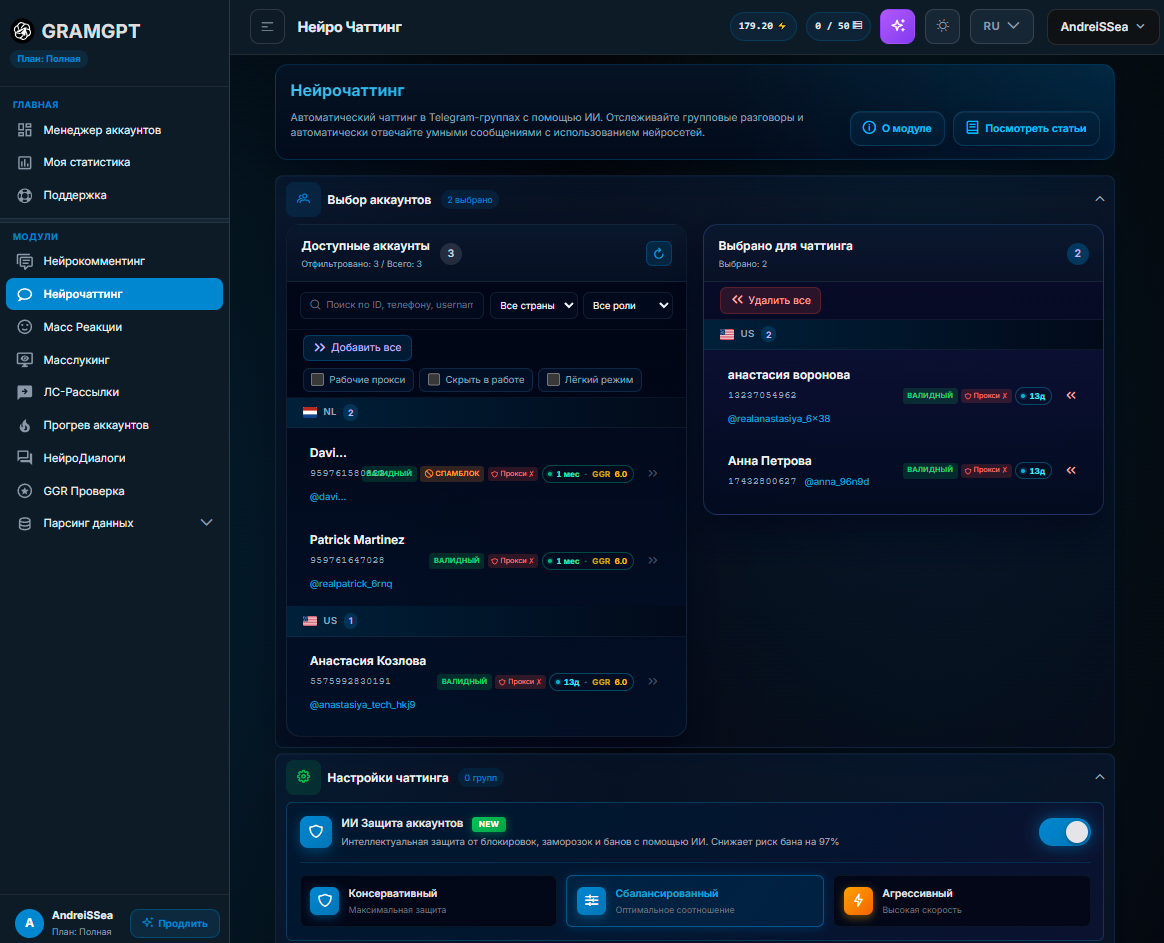The width and height of the screenshot is (1164, 943).
Task: Open the @anna_96n9d username link
Action: point(837,482)
